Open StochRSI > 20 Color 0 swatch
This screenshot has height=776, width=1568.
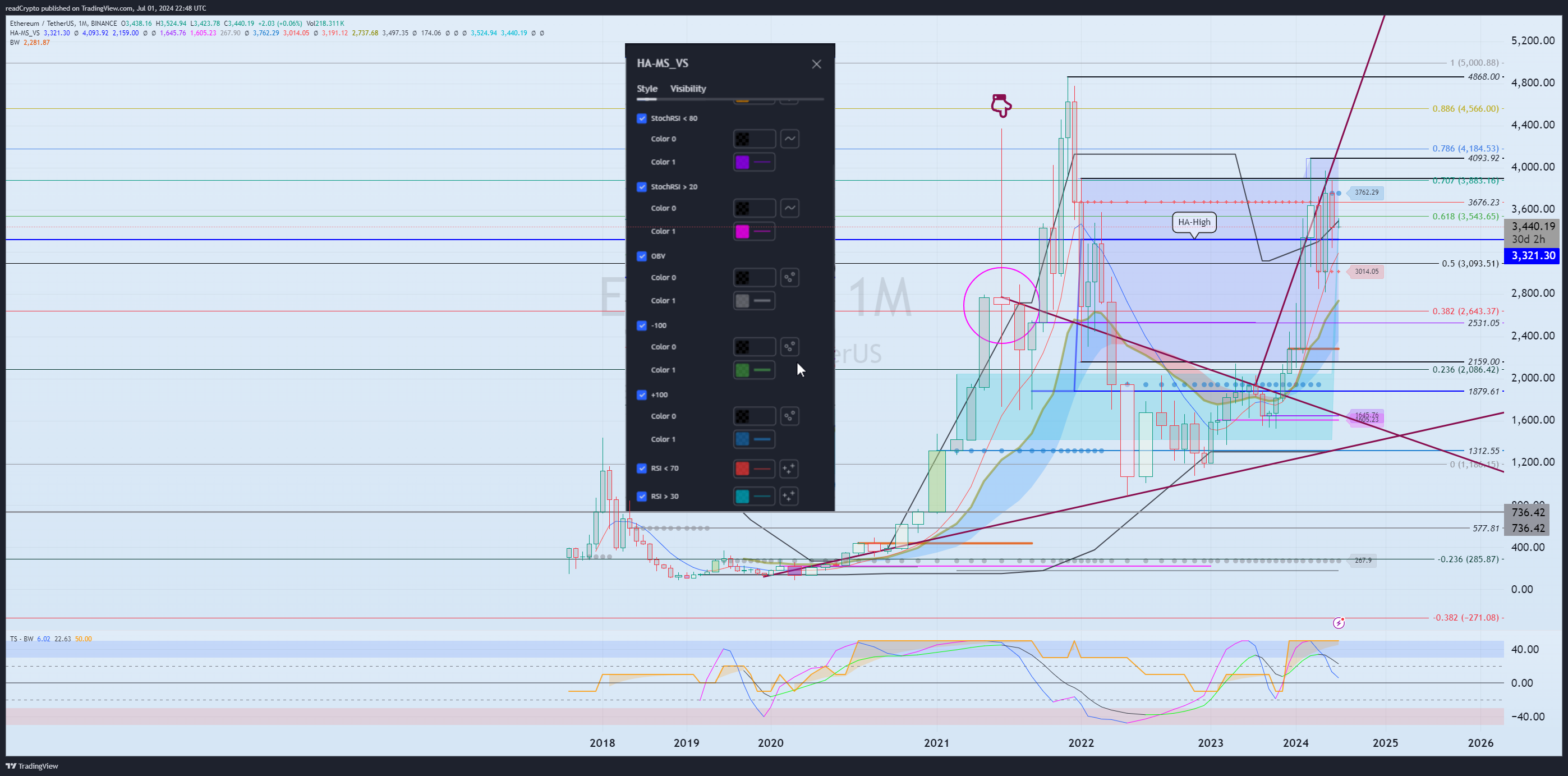pos(754,208)
